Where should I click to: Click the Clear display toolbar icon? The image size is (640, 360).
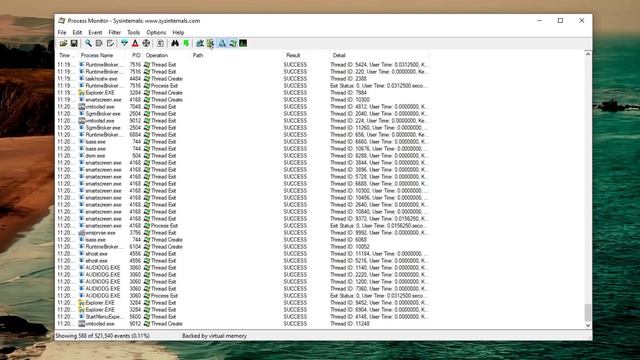click(x=110, y=43)
